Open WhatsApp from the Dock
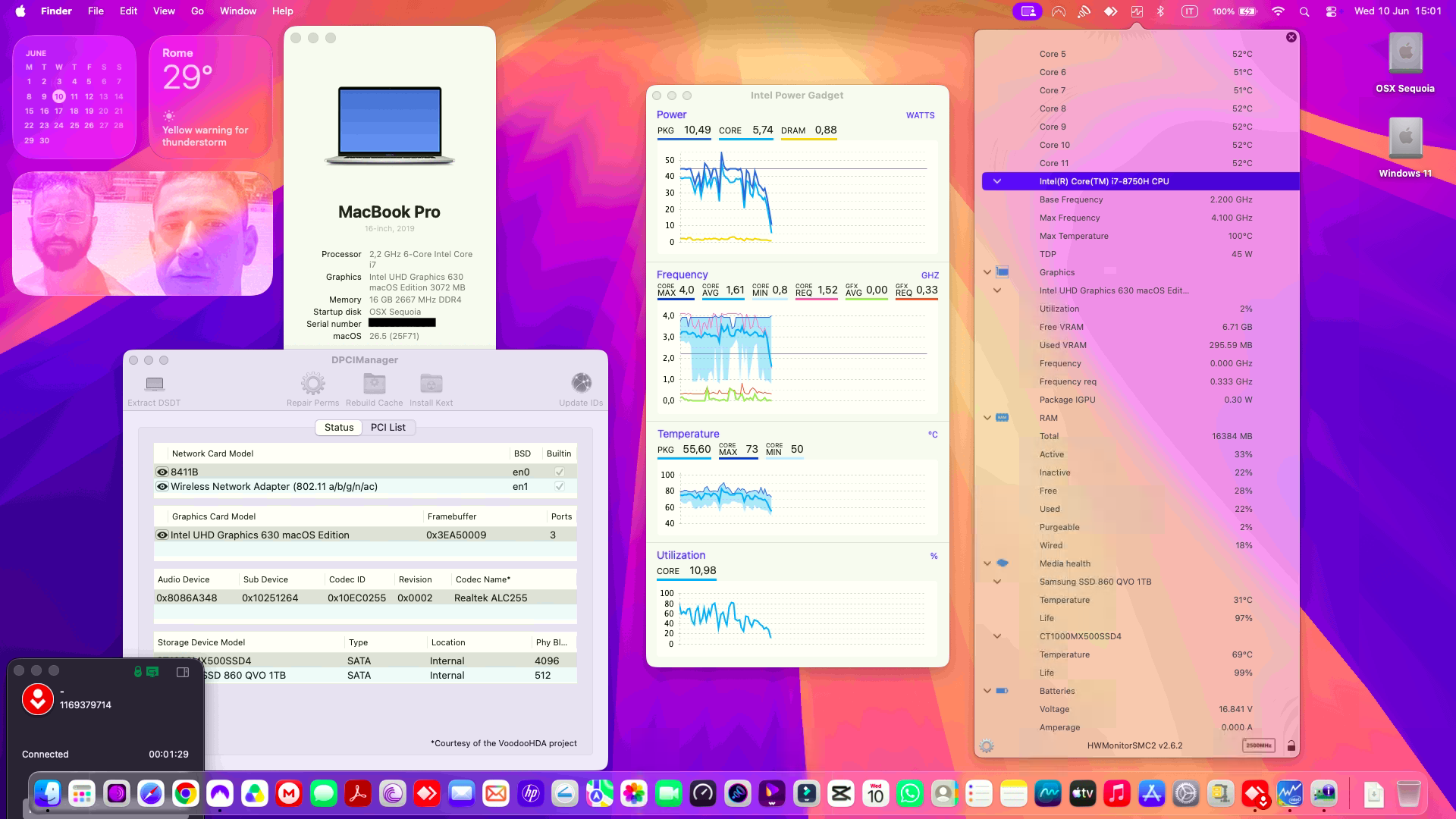This screenshot has width=1456, height=819. coord(910,794)
